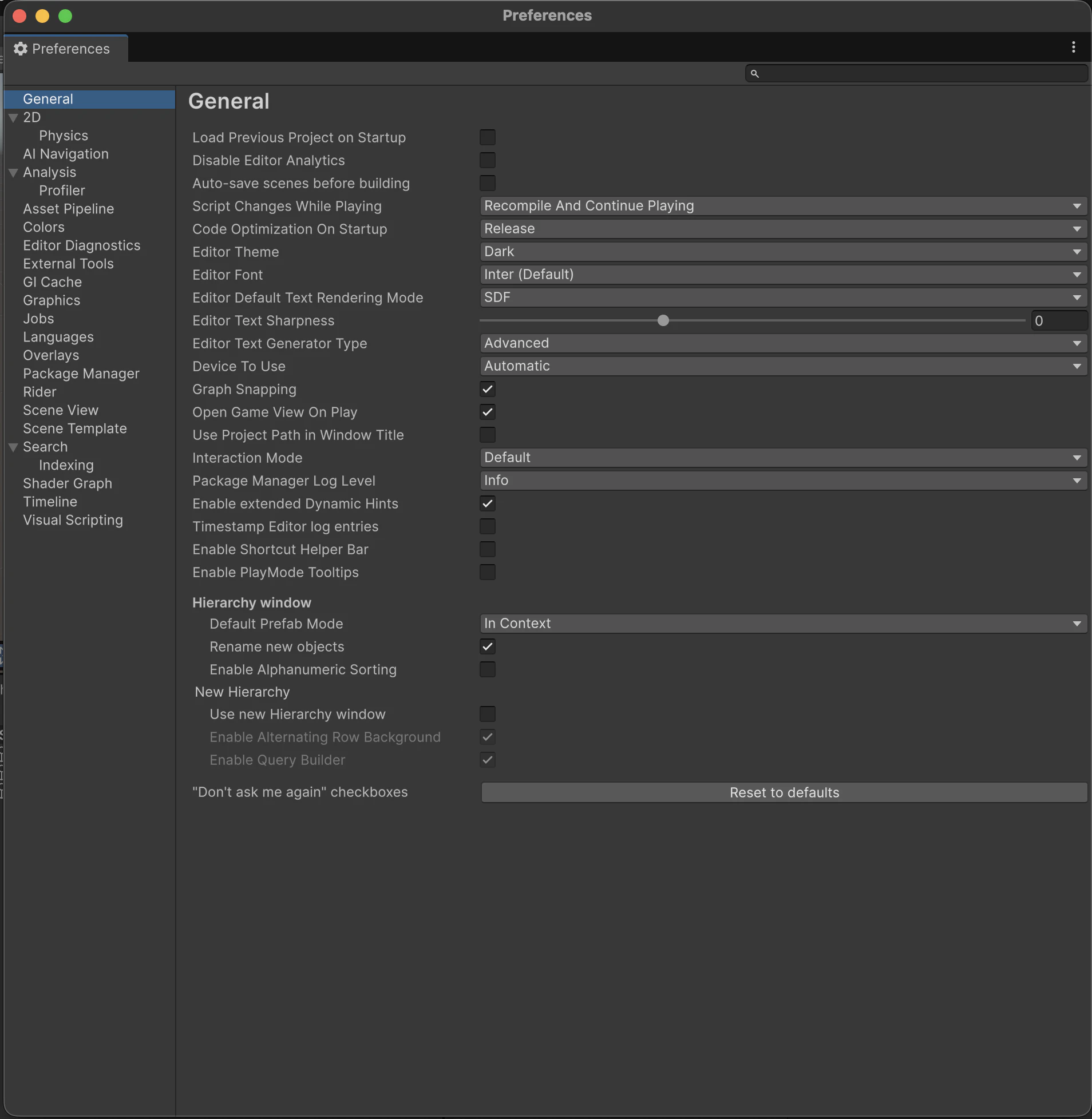Click the New Hierarchy label
This screenshot has width=1092, height=1119.
[x=242, y=692]
